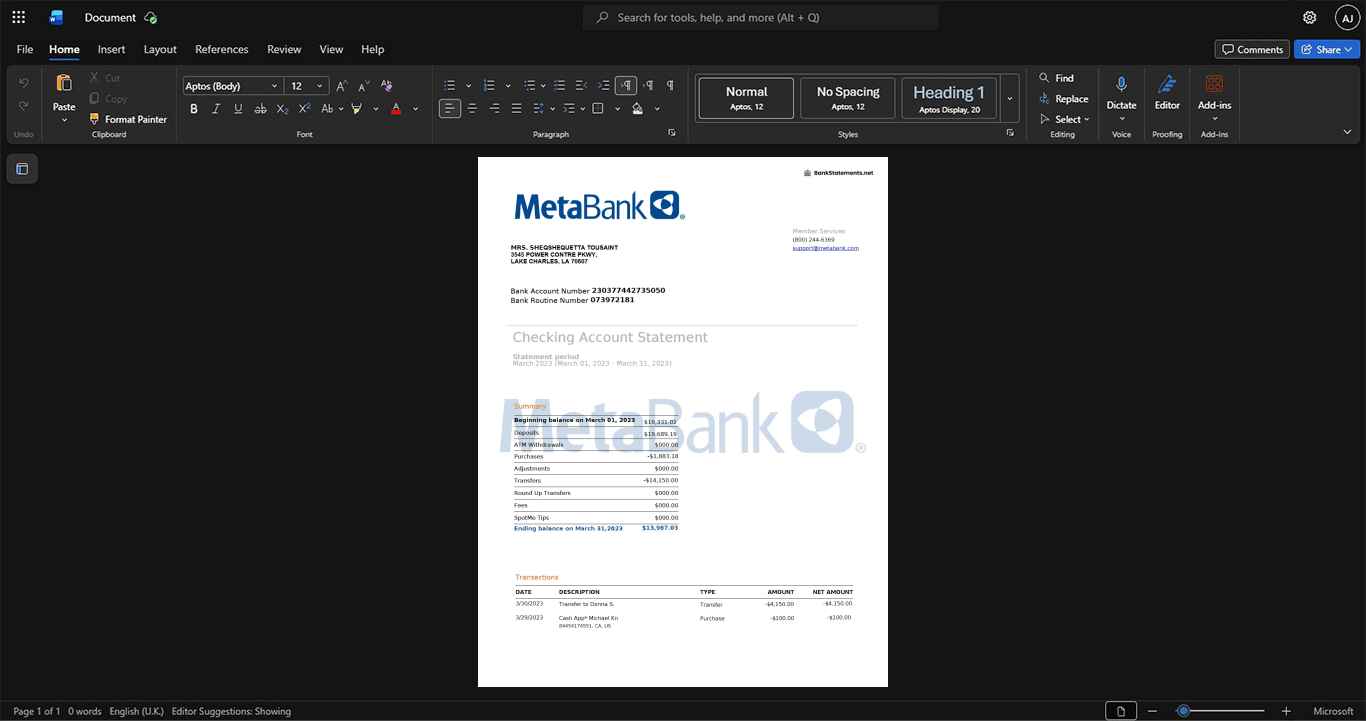
Task: Toggle Underline formatting
Action: pyautogui.click(x=238, y=109)
